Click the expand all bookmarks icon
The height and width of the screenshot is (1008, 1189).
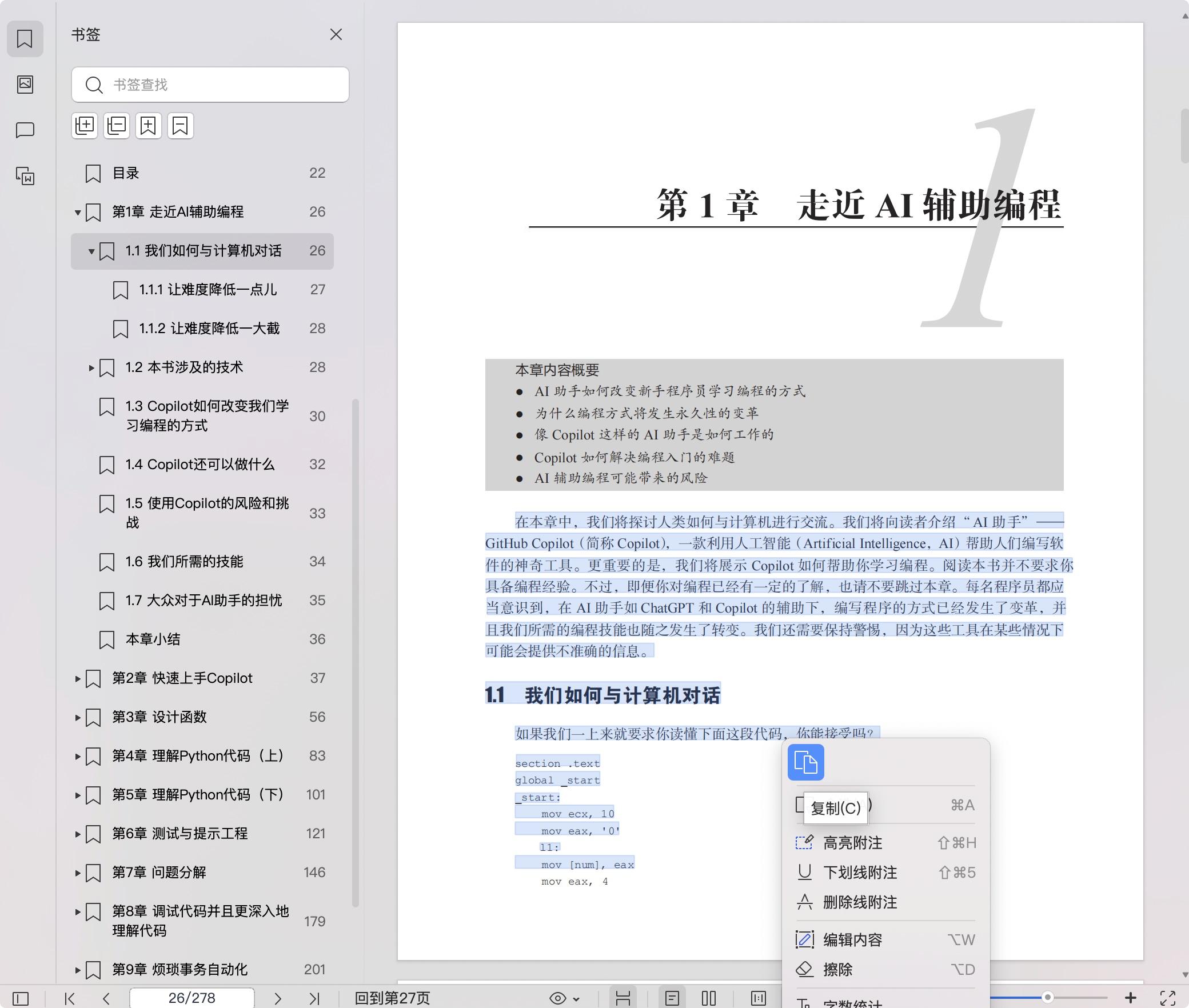[85, 126]
